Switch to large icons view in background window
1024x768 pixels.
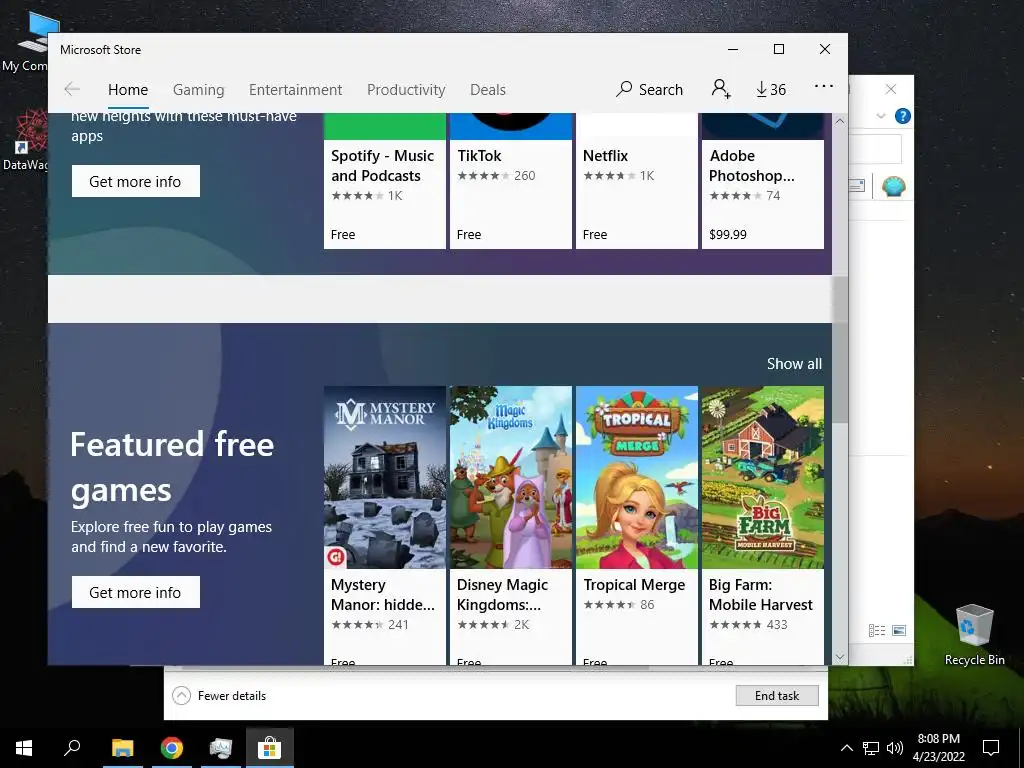pyautogui.click(x=899, y=630)
